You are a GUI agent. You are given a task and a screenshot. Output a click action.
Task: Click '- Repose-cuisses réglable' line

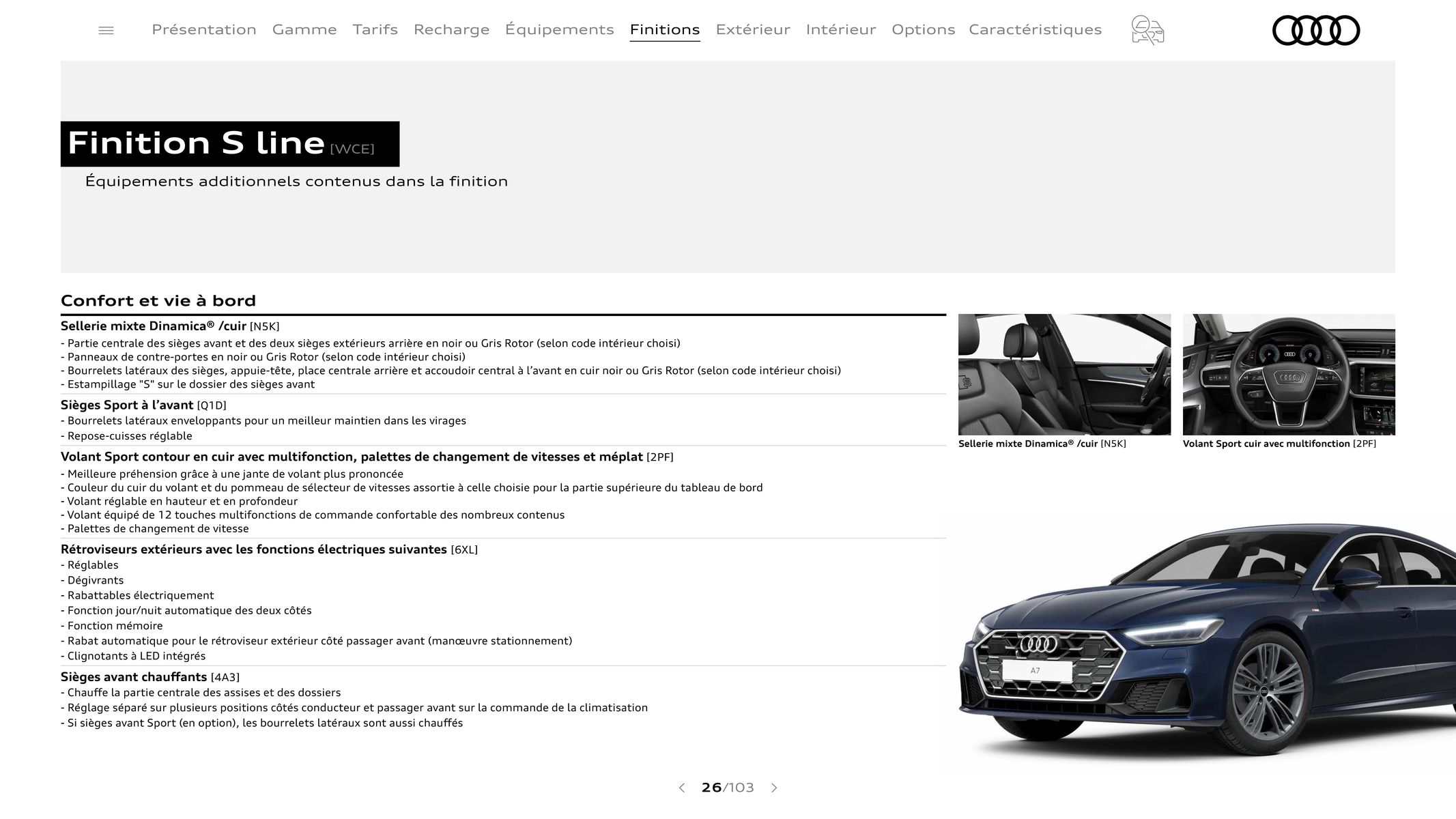coord(126,436)
